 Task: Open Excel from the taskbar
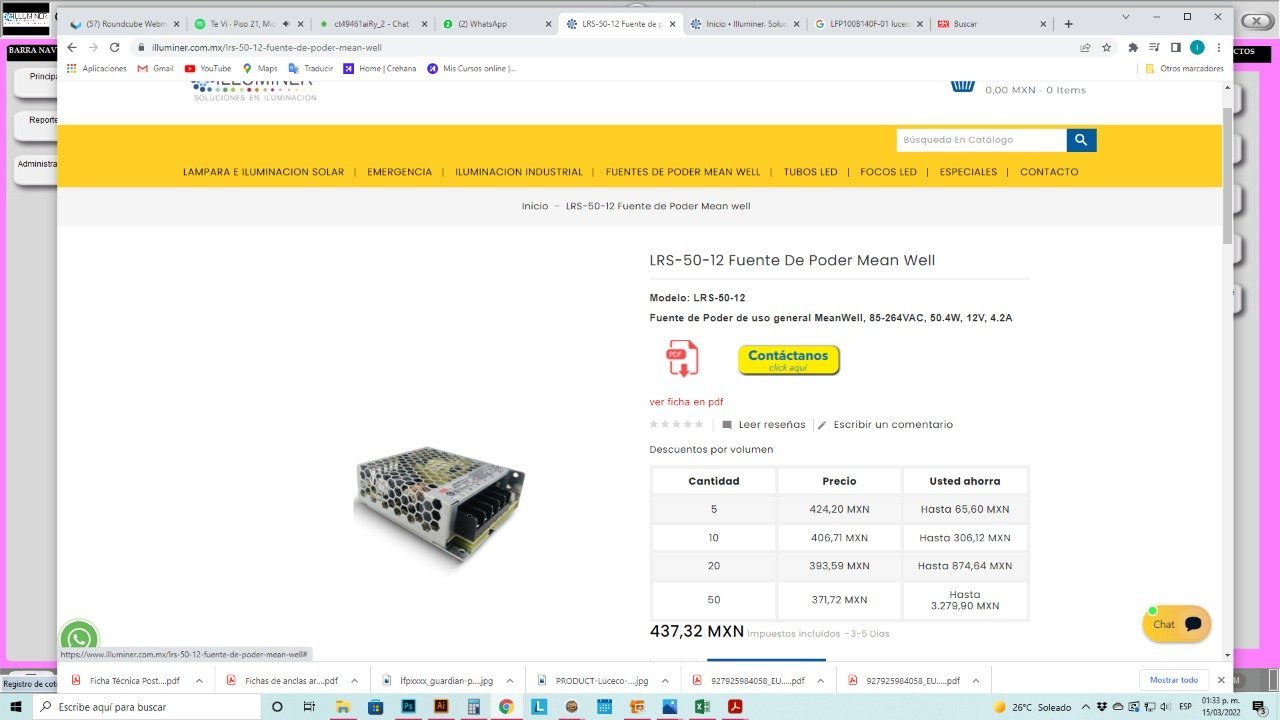click(702, 707)
